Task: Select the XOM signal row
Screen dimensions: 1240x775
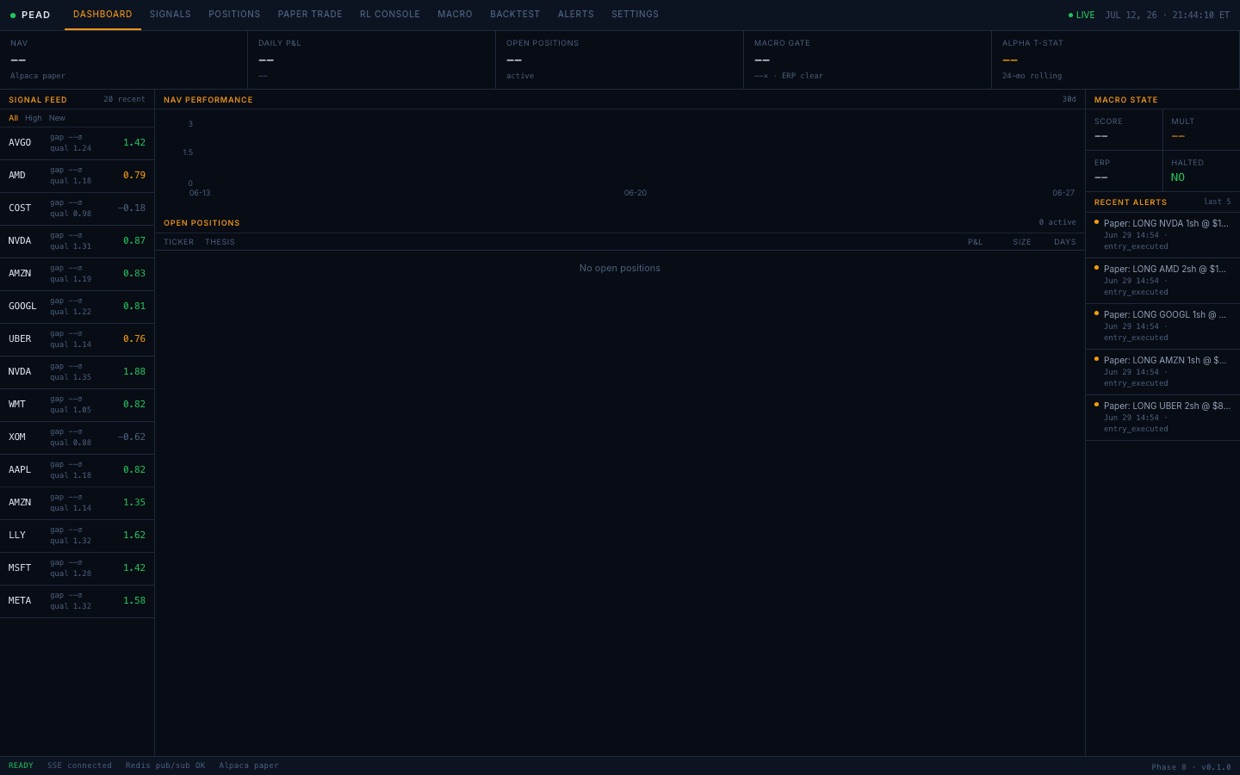Action: pos(77,437)
